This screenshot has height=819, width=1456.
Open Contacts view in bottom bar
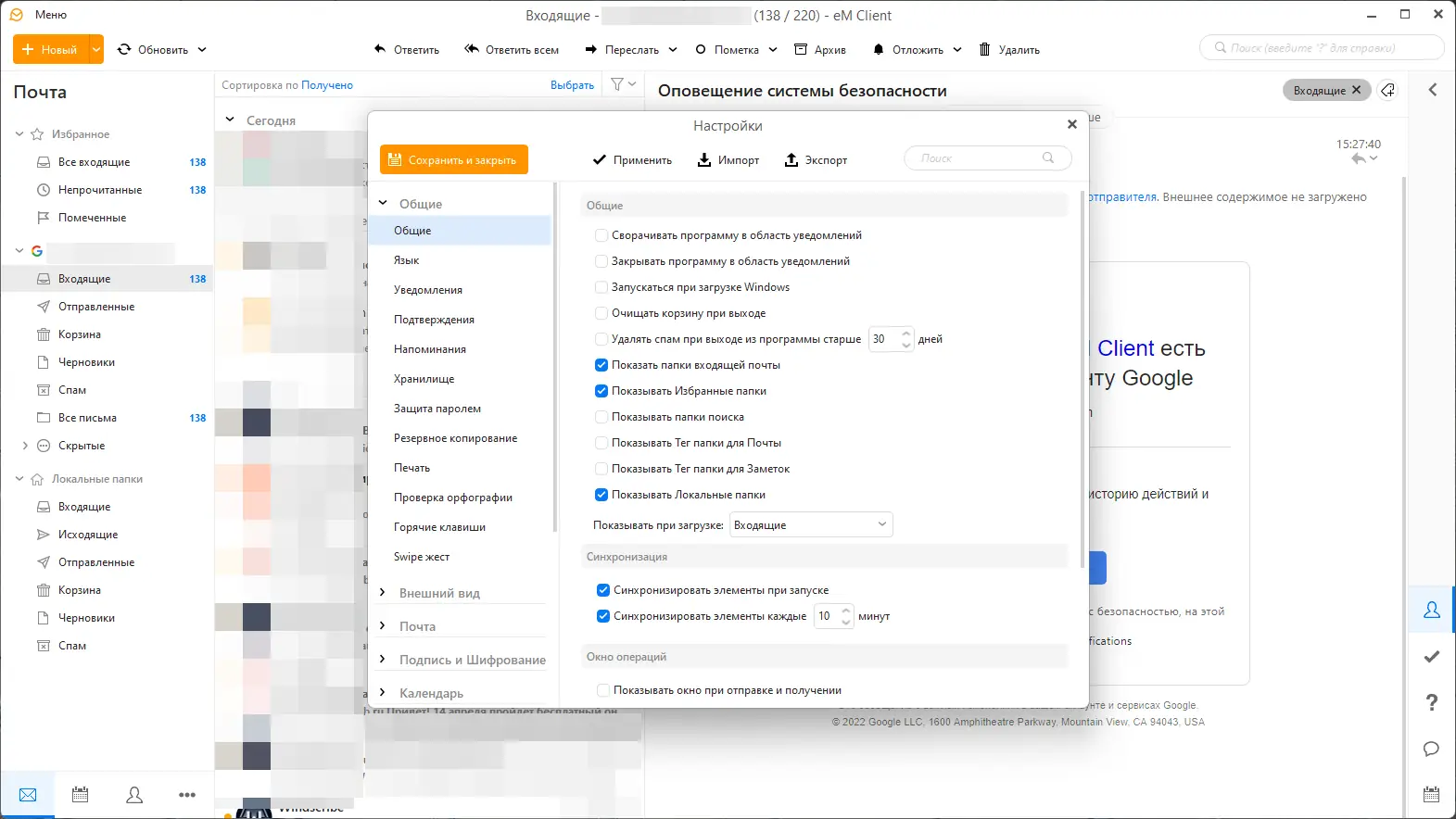(x=134, y=795)
